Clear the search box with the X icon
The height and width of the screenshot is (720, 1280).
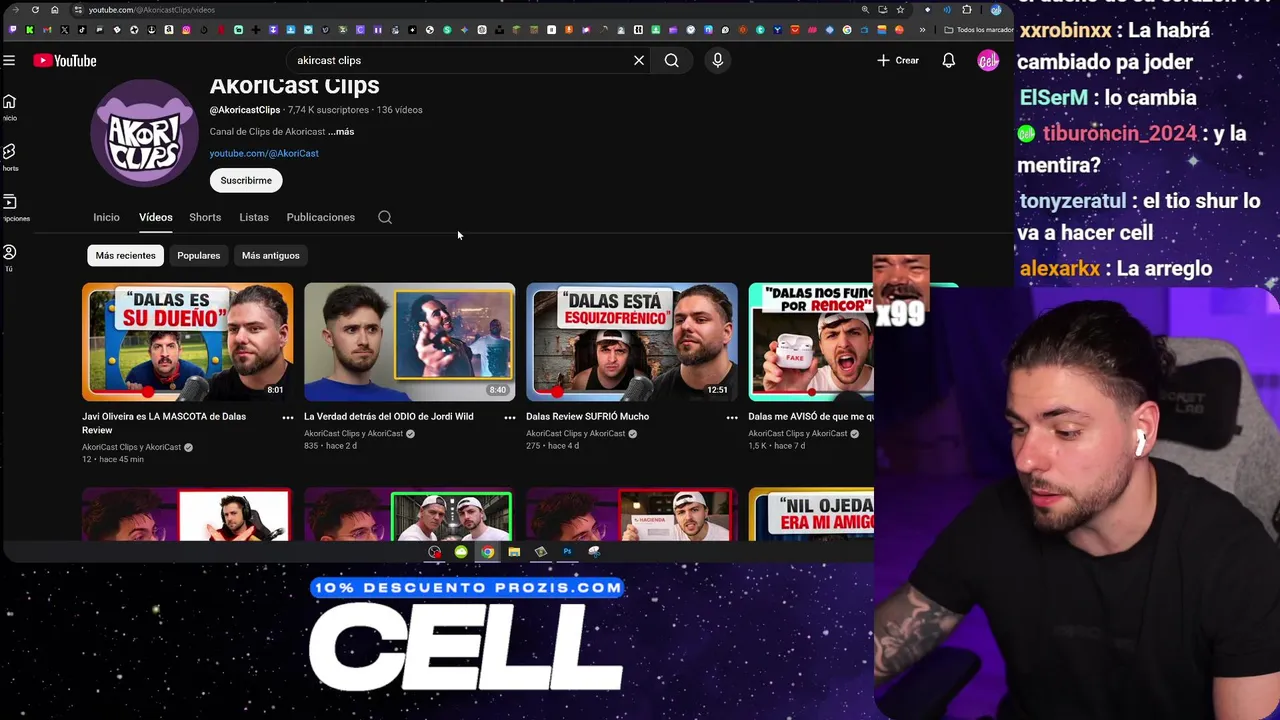(x=639, y=61)
